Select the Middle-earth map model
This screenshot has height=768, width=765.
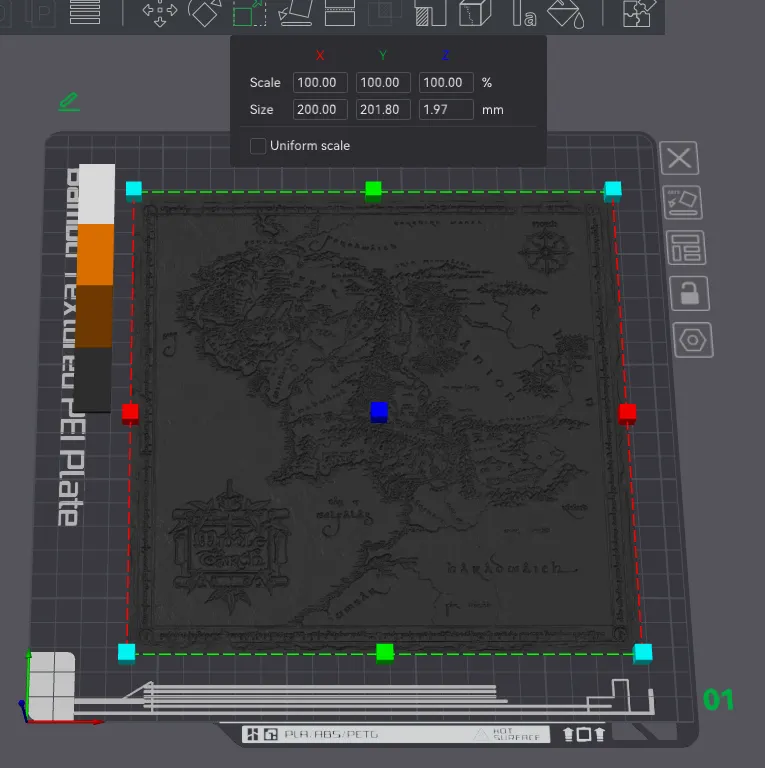tap(382, 422)
